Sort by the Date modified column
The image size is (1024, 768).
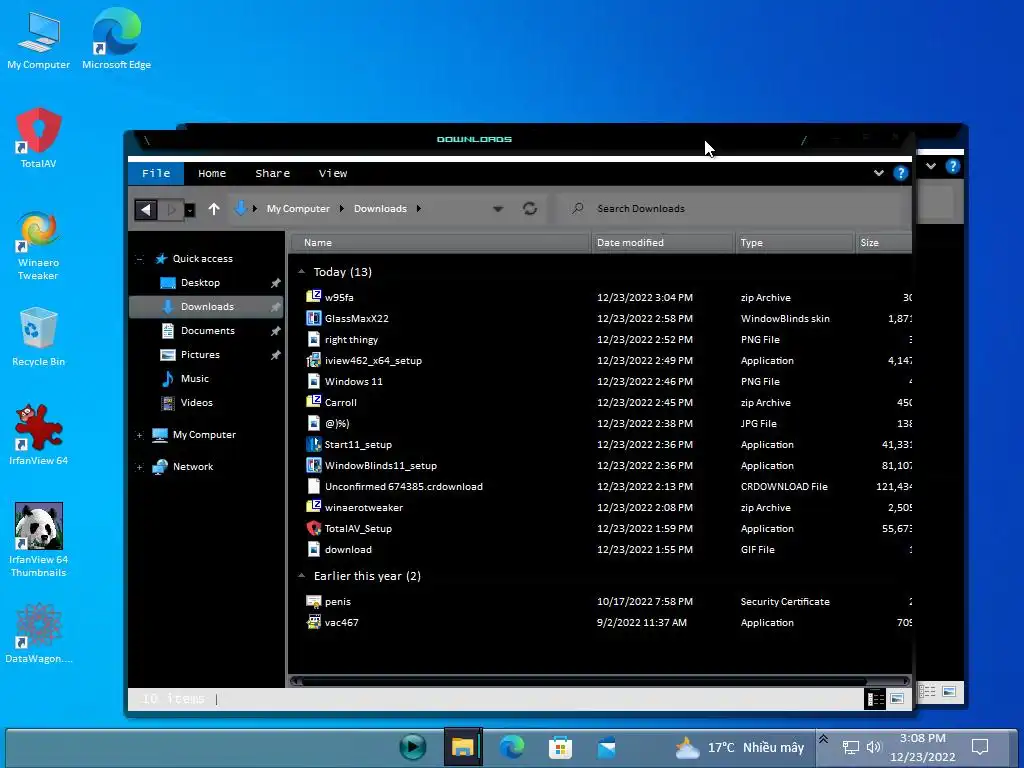pyautogui.click(x=662, y=242)
